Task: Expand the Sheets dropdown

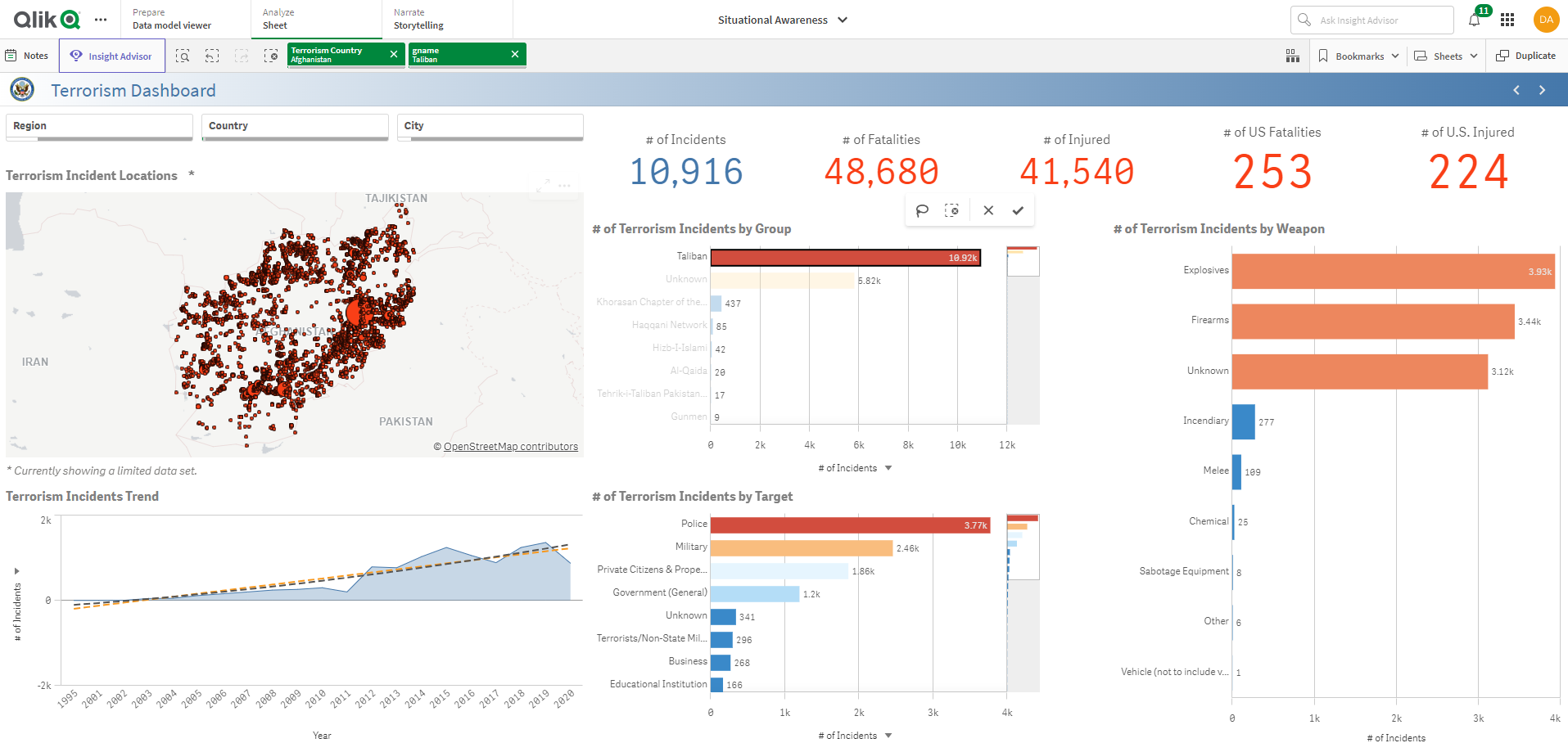Action: point(1445,55)
